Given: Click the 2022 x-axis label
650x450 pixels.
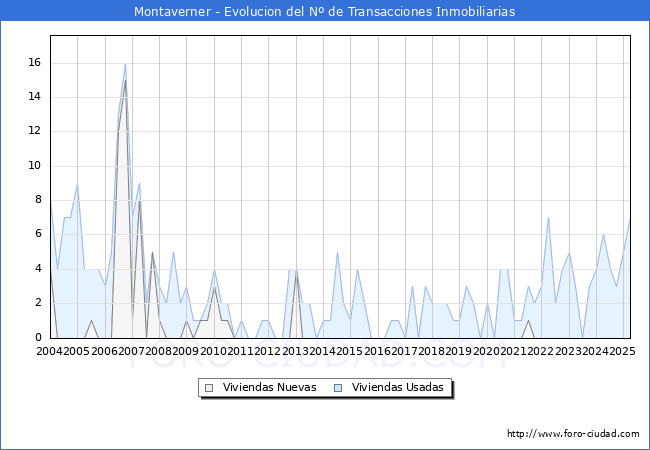Looking at the screenshot, I should 541,351.
